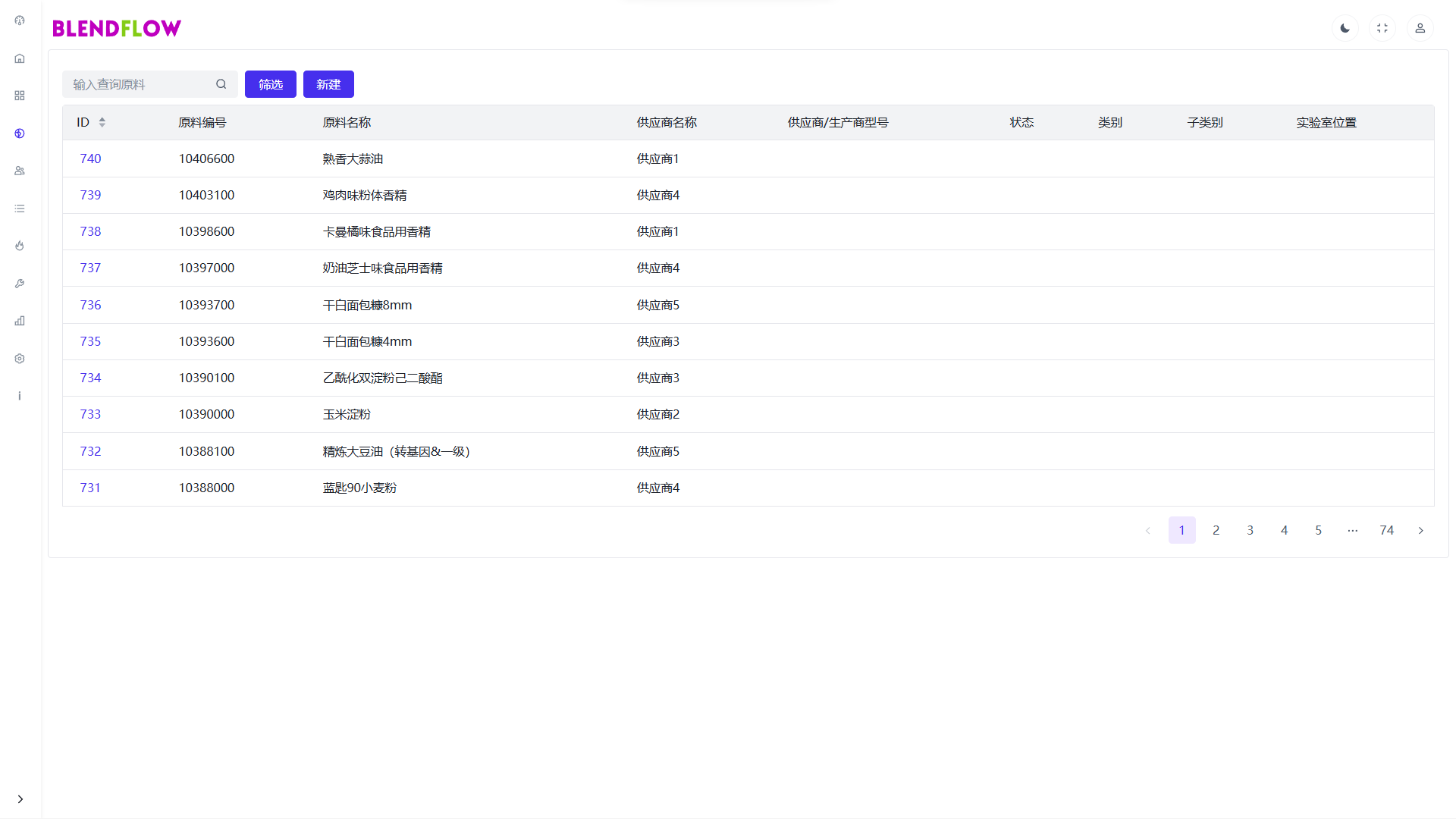Open raw material ID 736 link

point(90,305)
